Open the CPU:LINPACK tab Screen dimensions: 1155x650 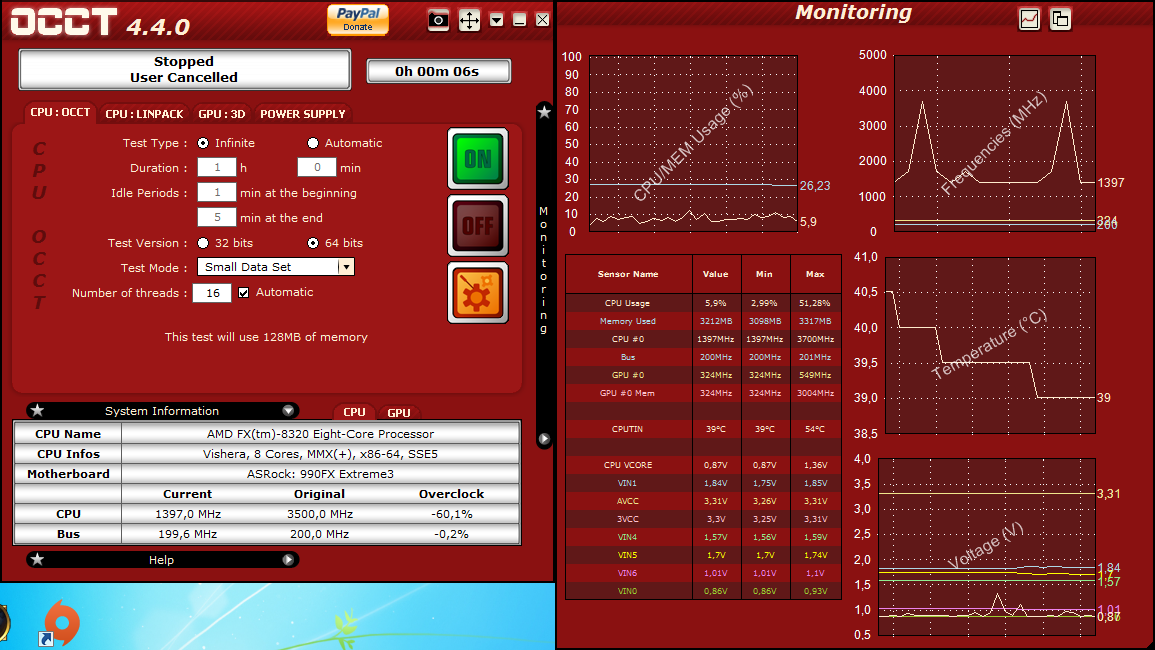coord(144,114)
